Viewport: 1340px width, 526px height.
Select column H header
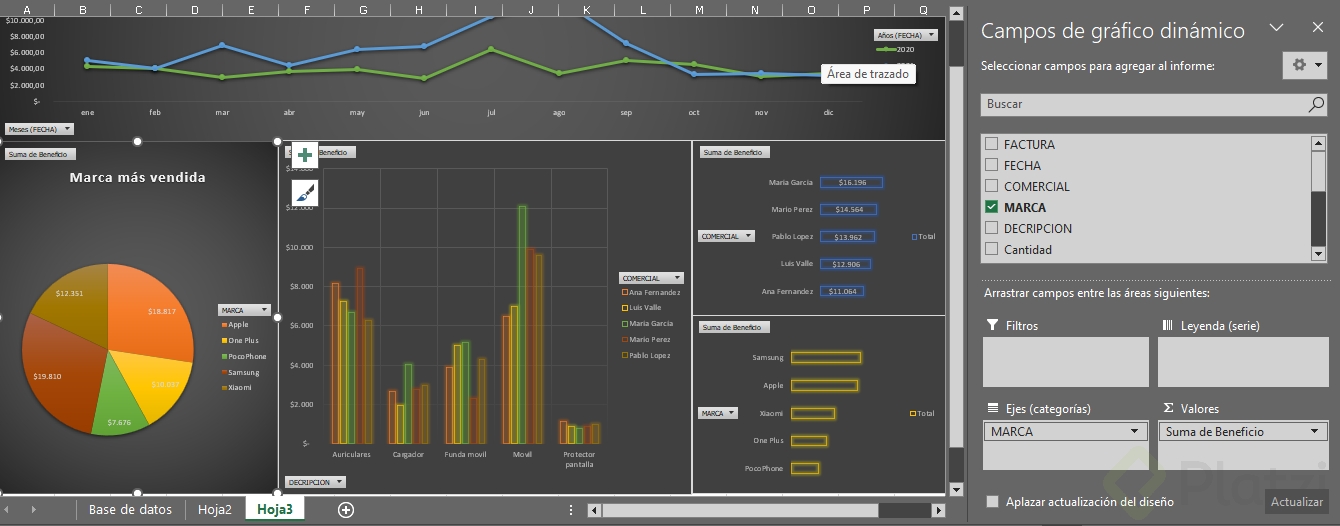coord(418,10)
